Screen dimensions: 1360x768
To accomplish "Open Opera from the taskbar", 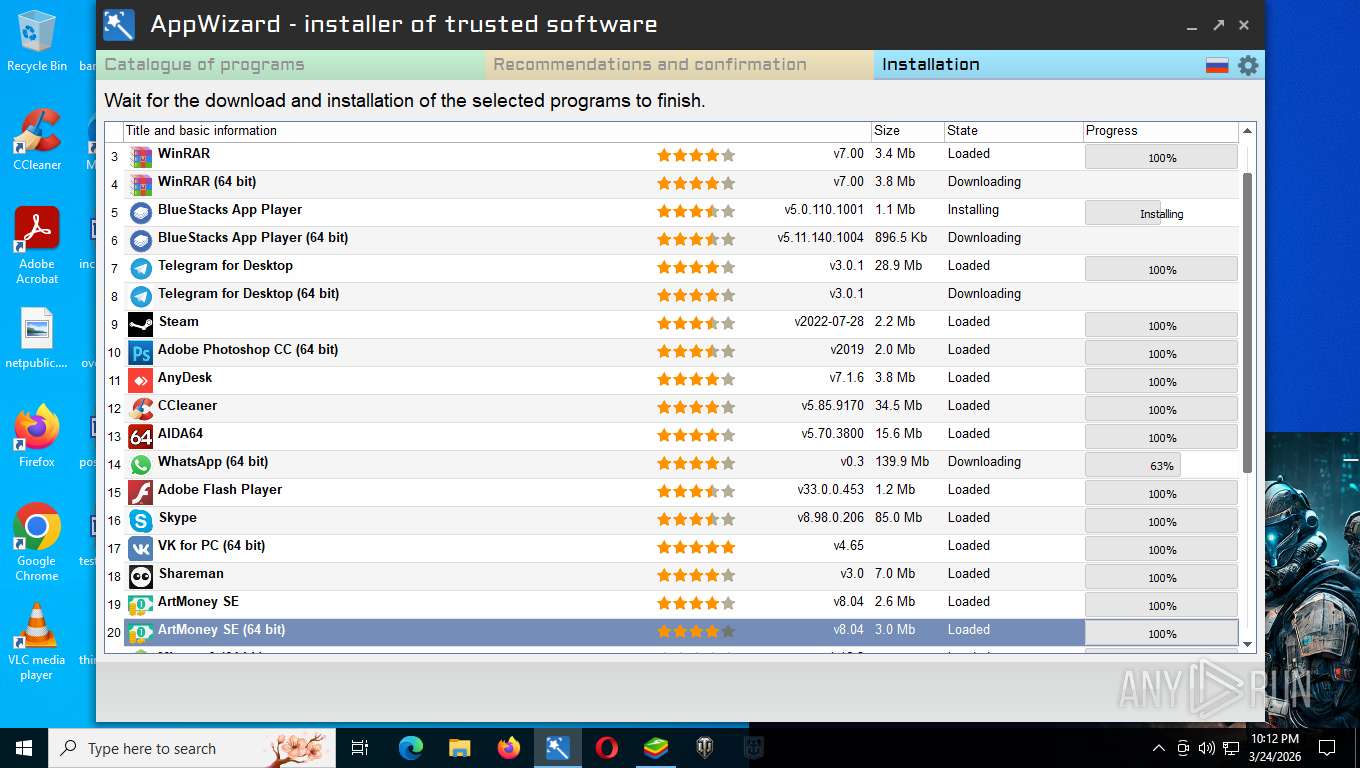I will (606, 748).
